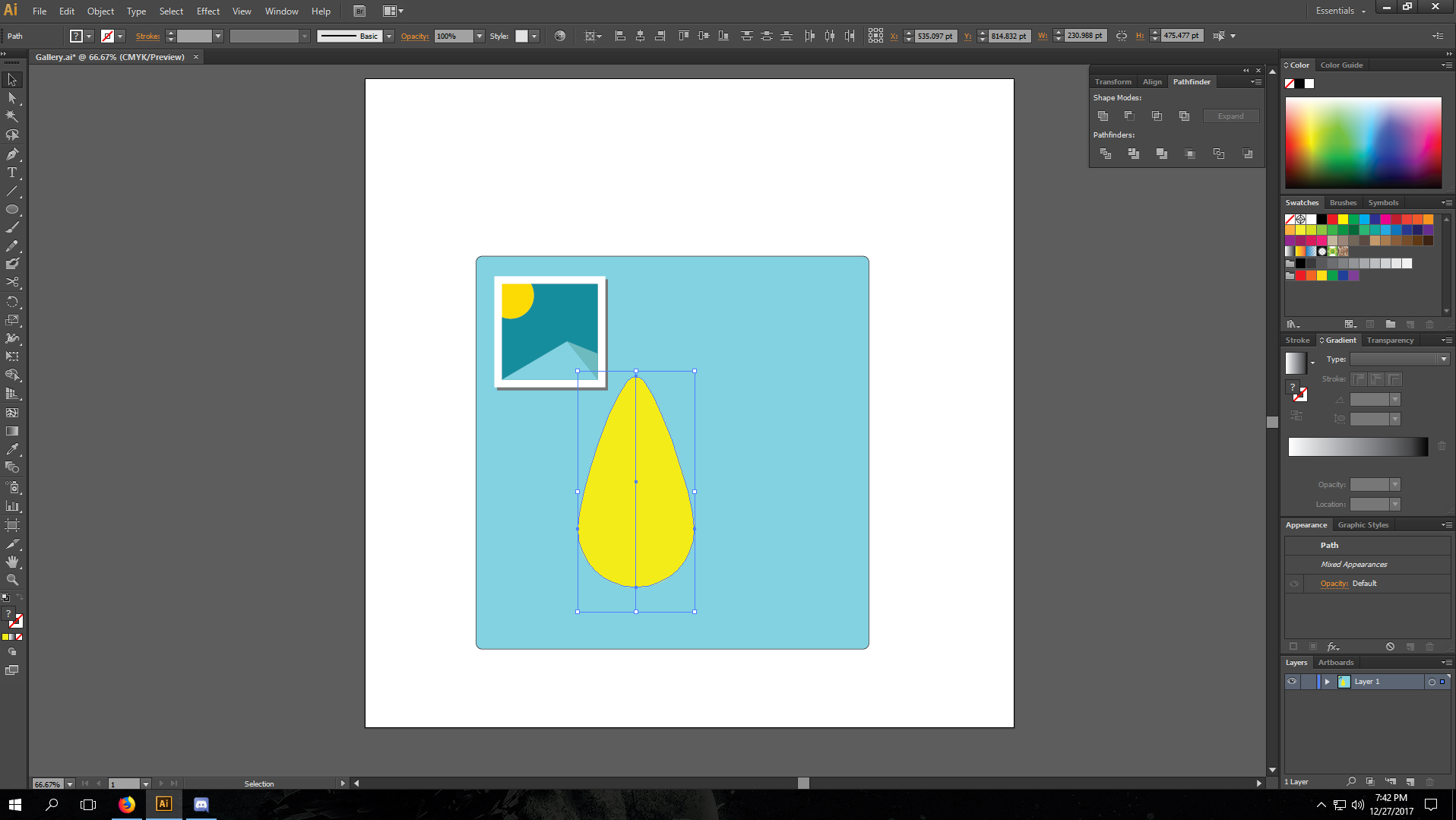Screen dimensions: 1456x820
Task: Click the color spectrum picker
Action: [x=1363, y=143]
